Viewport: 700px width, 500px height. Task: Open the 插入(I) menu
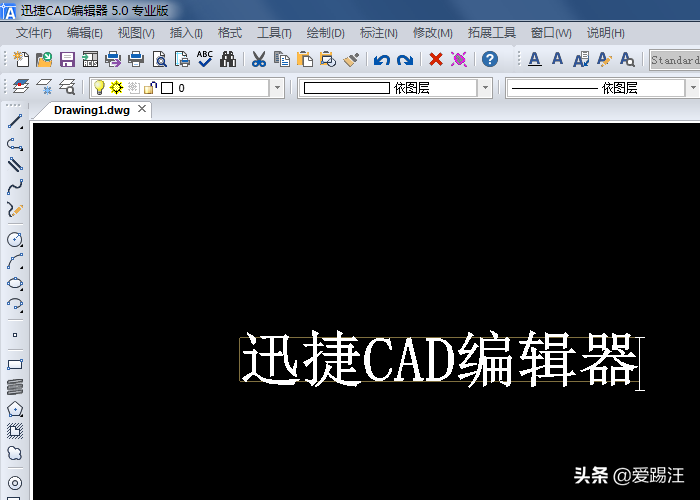coord(186,33)
